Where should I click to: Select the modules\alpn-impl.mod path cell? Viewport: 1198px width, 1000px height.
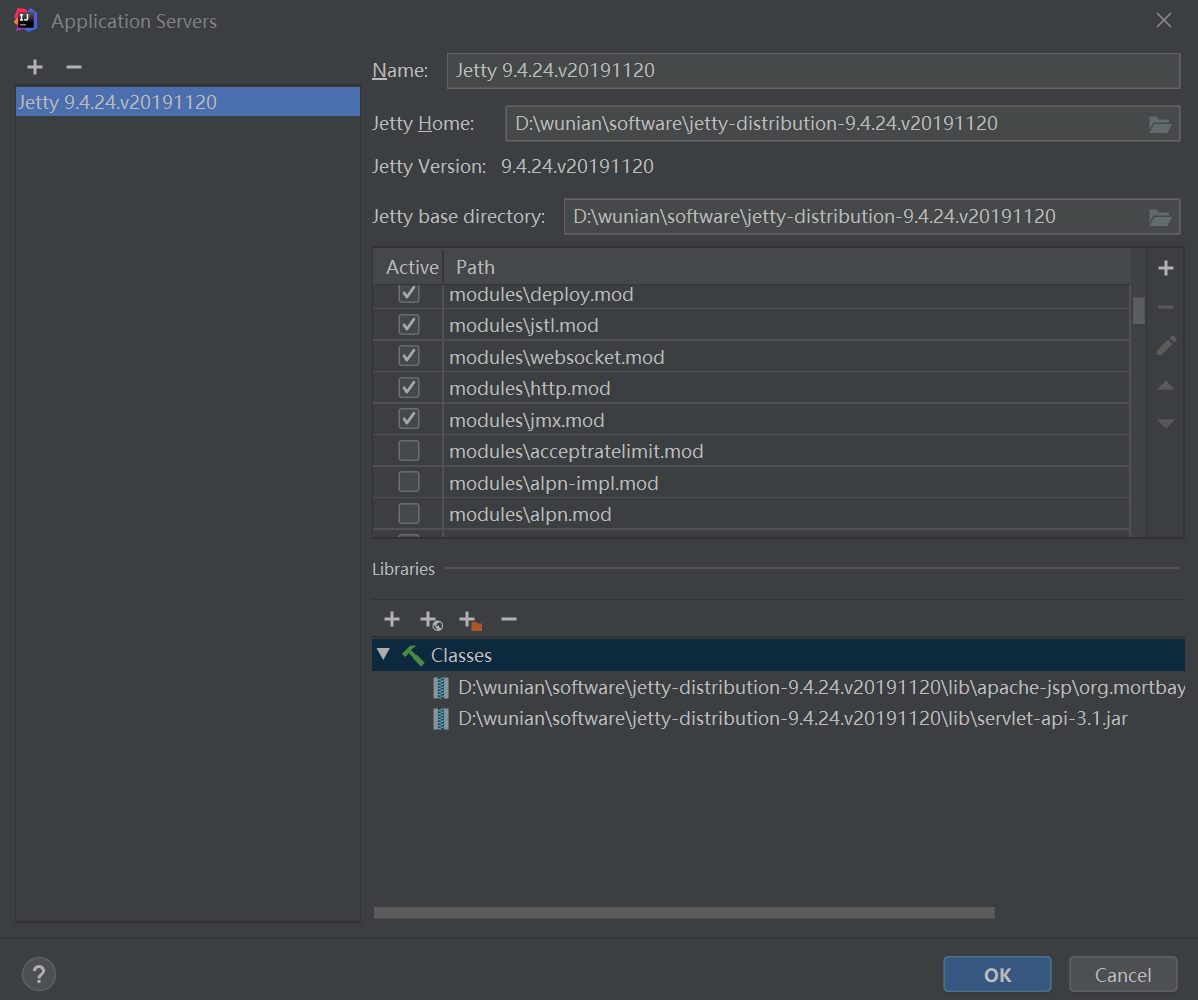786,483
